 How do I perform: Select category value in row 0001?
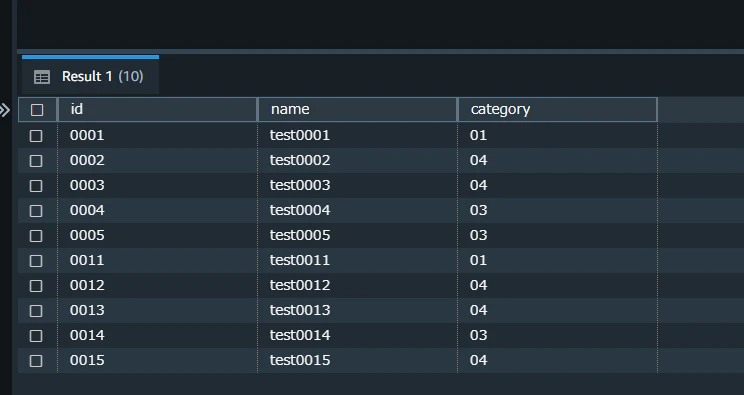pos(558,135)
